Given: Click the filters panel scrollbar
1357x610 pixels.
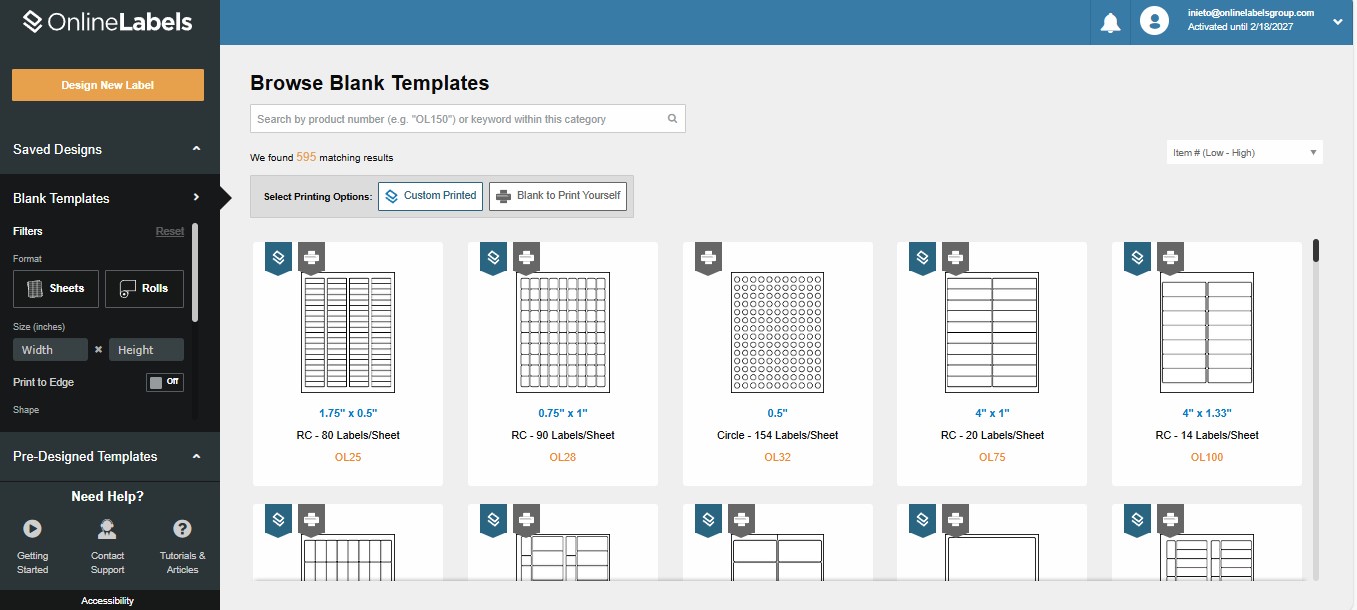Looking at the screenshot, I should [195, 272].
